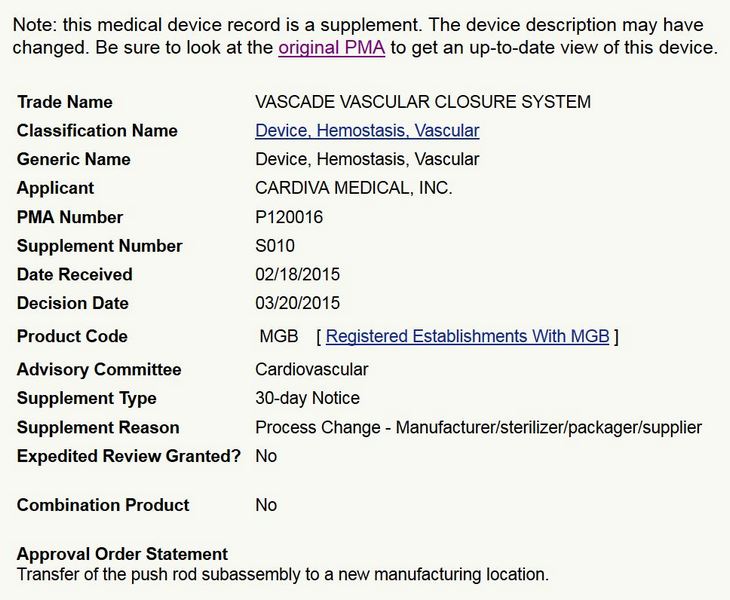730x600 pixels.
Task: Click the Process Change supplement reason text
Action: pos(478,428)
